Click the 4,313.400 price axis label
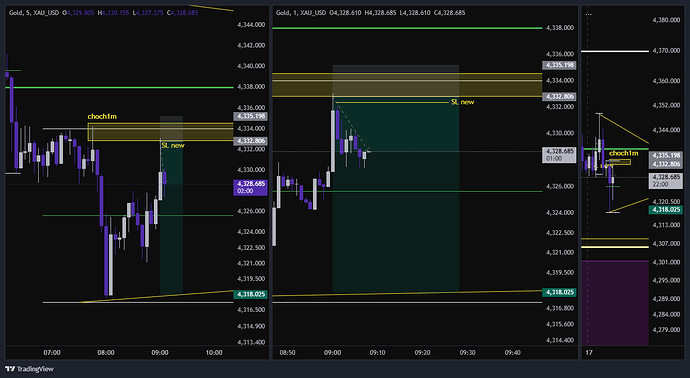Image resolution: width=690 pixels, height=378 pixels. (x=251, y=342)
